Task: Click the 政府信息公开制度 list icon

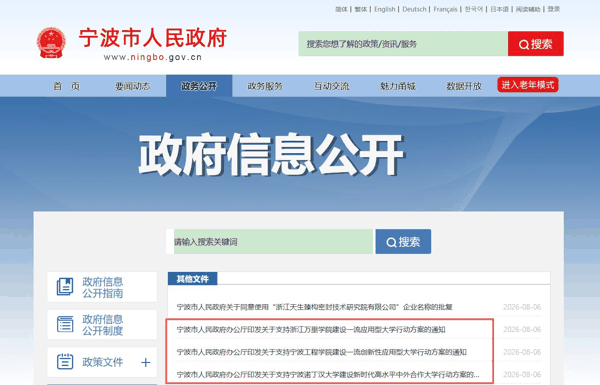Action: point(65,324)
